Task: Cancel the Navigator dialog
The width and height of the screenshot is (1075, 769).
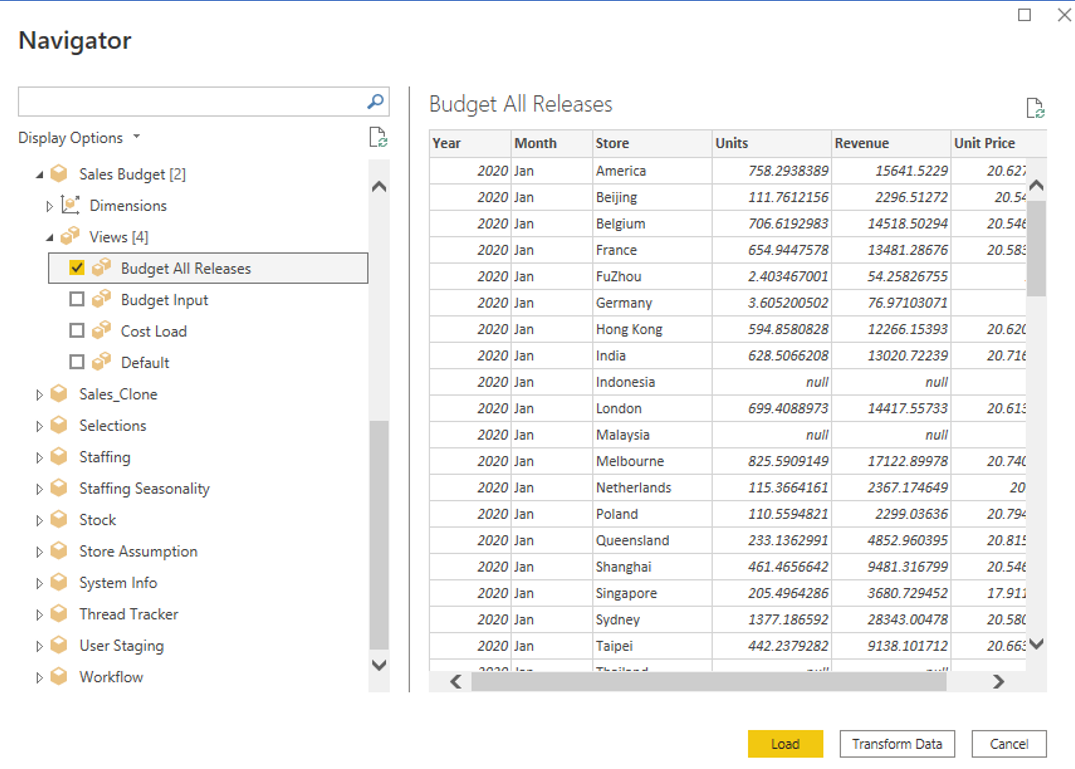Action: (x=1008, y=744)
